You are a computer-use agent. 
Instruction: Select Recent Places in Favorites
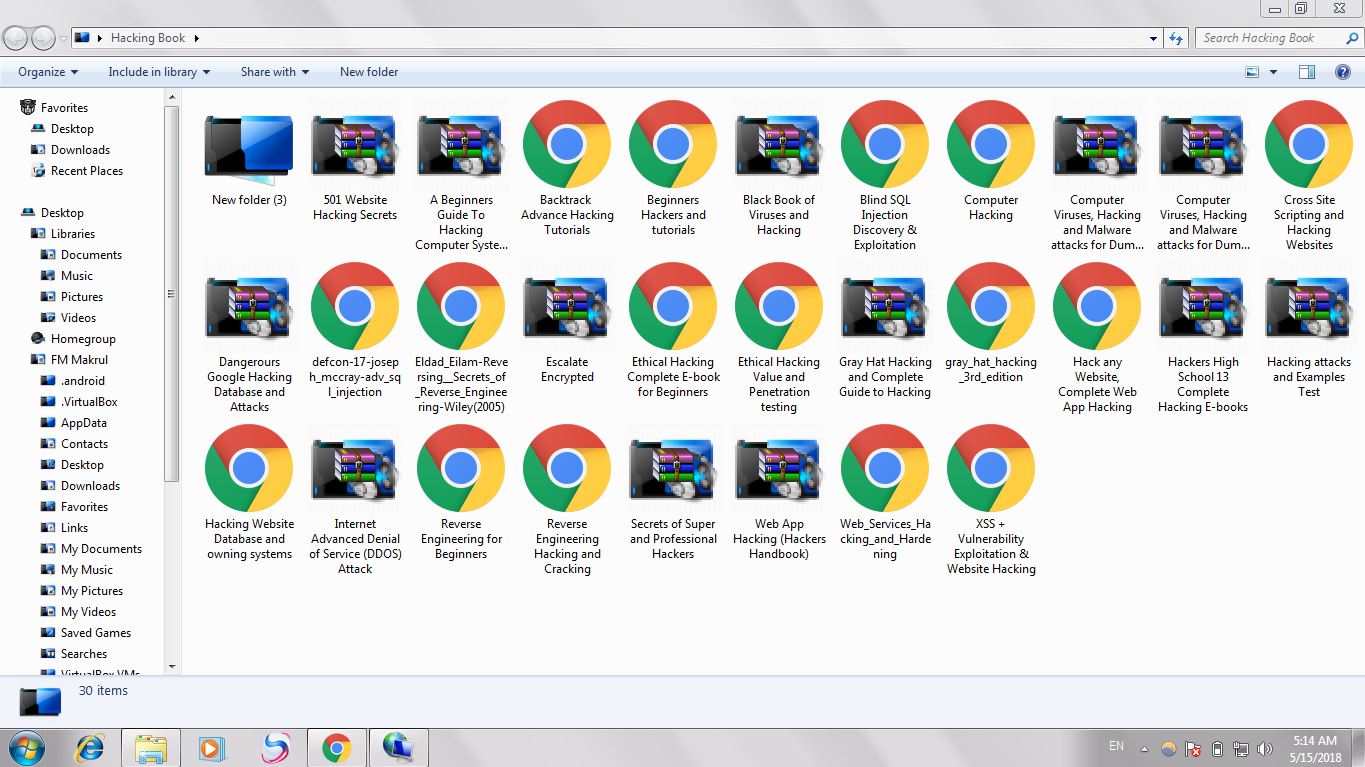pos(77,171)
